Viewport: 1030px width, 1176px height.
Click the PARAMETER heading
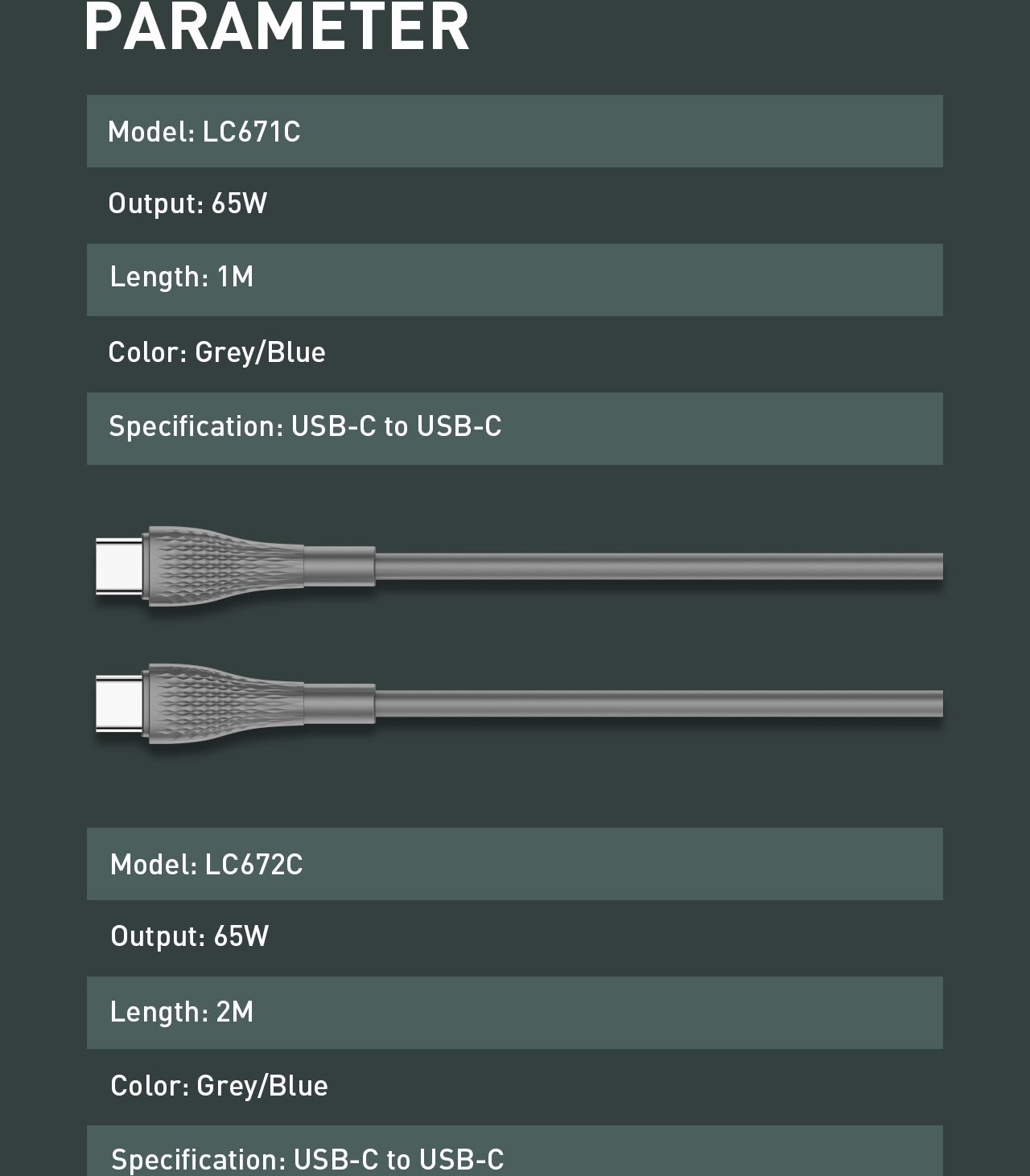277,26
